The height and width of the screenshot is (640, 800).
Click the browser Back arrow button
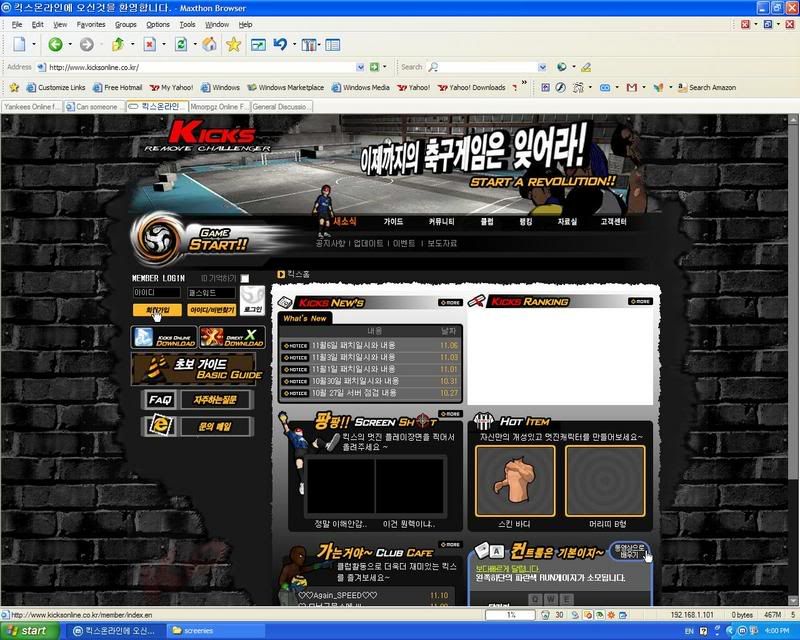tap(55, 45)
